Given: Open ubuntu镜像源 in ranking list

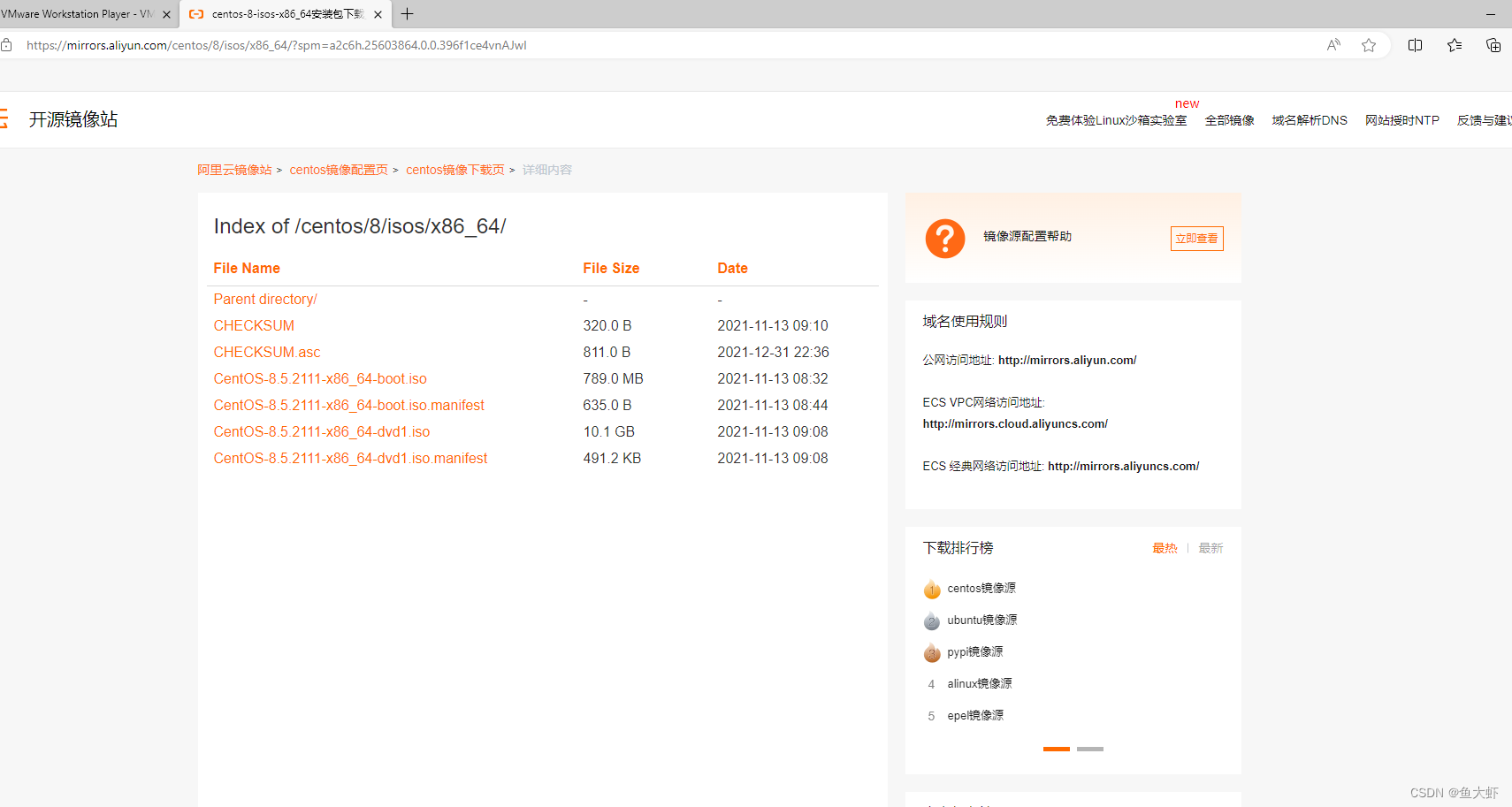Looking at the screenshot, I should click(x=982, y=620).
